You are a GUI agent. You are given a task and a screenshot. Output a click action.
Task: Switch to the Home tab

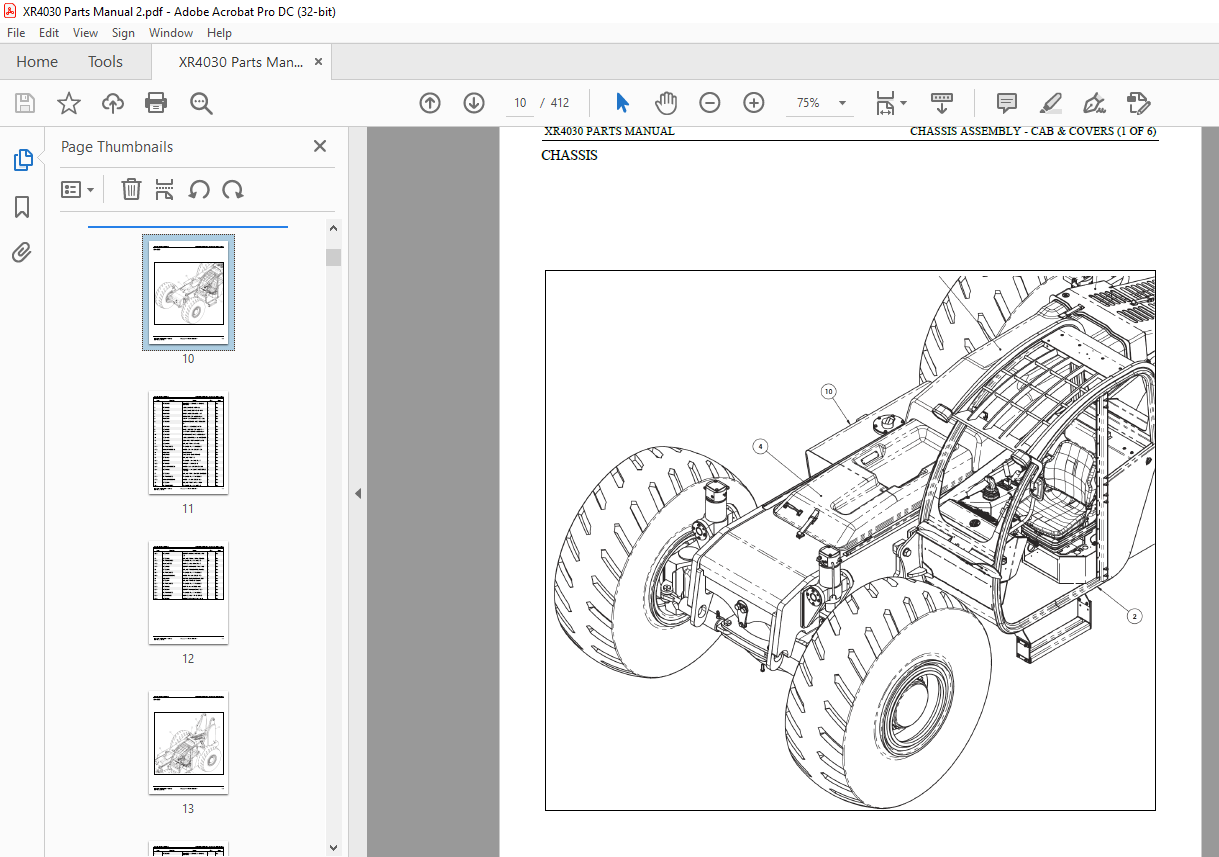click(37, 61)
